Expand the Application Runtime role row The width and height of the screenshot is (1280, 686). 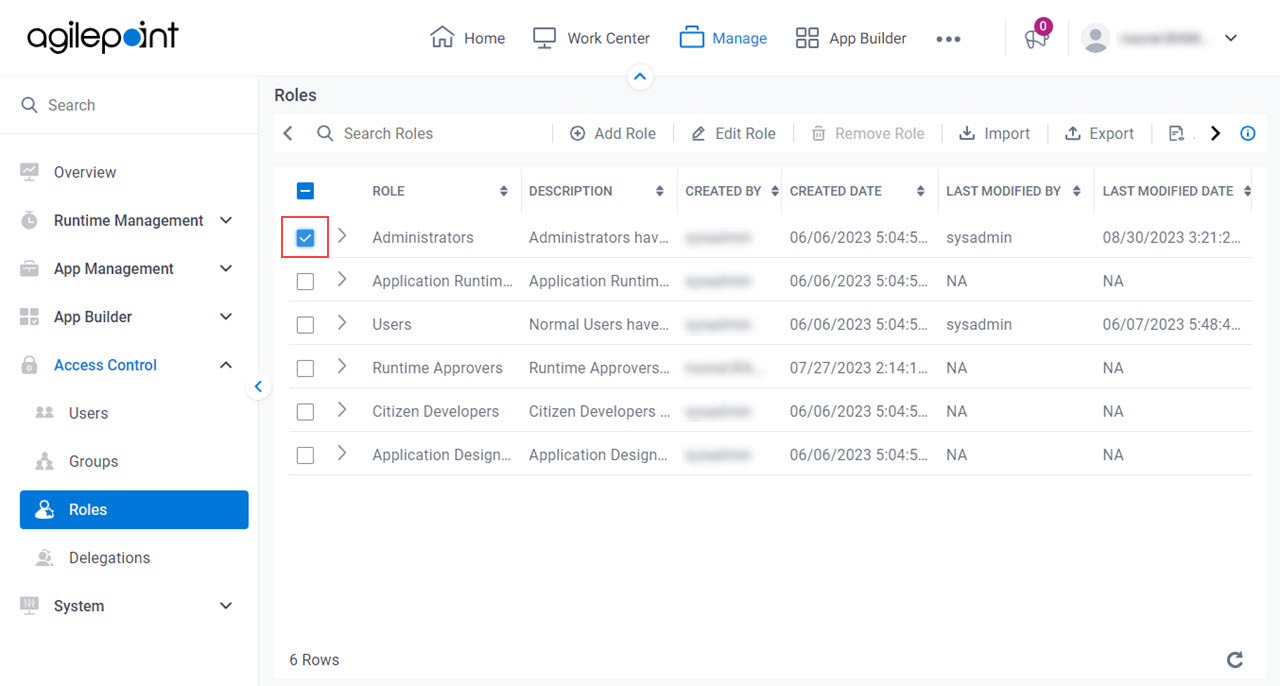[x=342, y=279]
